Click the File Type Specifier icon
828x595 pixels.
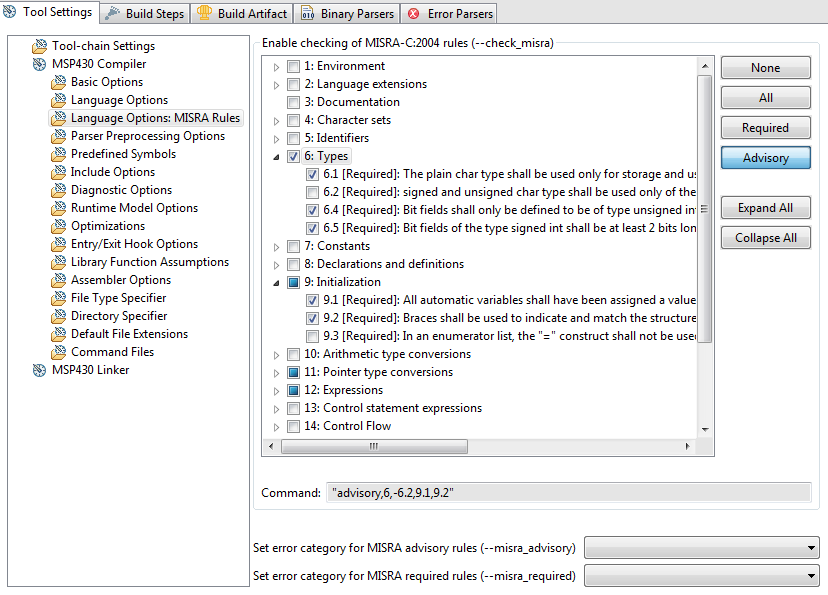tap(59, 298)
